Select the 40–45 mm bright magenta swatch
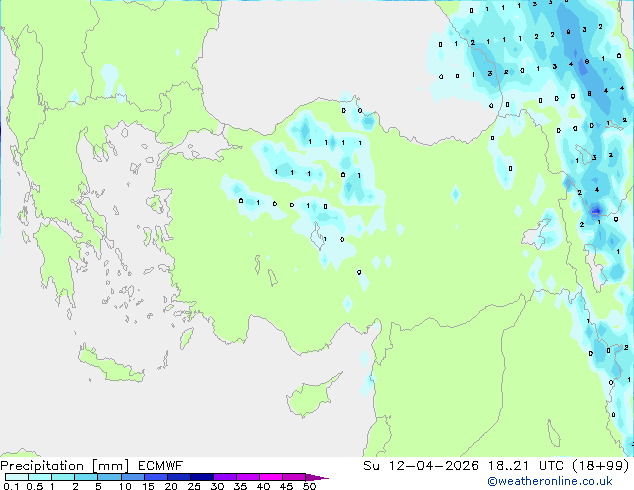This screenshot has height=490, width=634. point(271,477)
